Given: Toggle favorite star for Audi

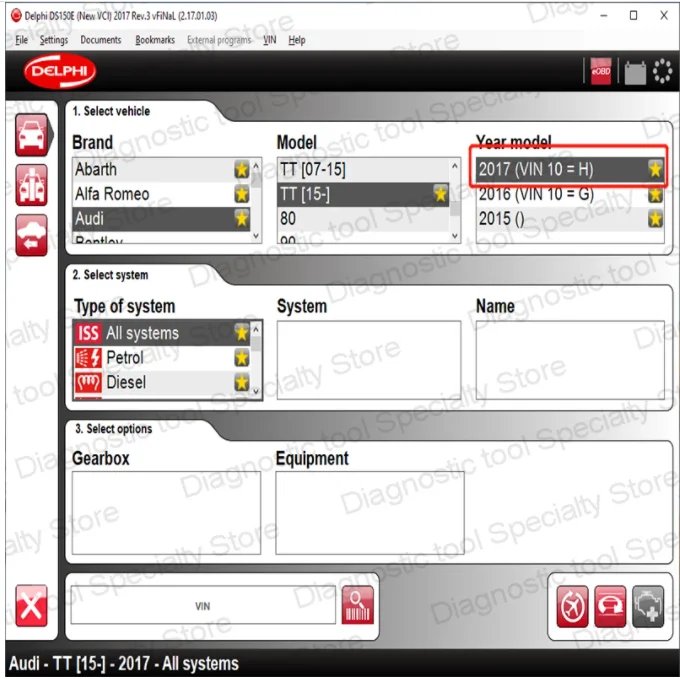Looking at the screenshot, I should [x=242, y=218].
